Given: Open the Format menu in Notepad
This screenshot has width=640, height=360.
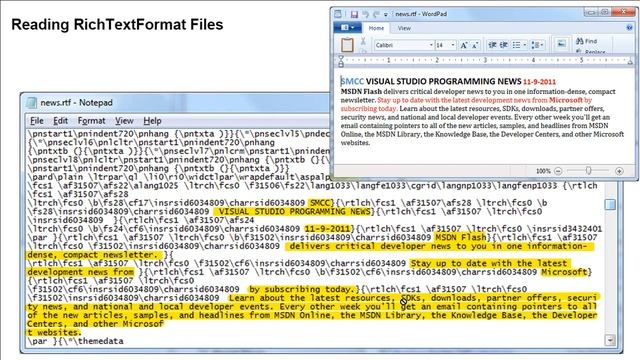Looking at the screenshot, I should coord(91,121).
